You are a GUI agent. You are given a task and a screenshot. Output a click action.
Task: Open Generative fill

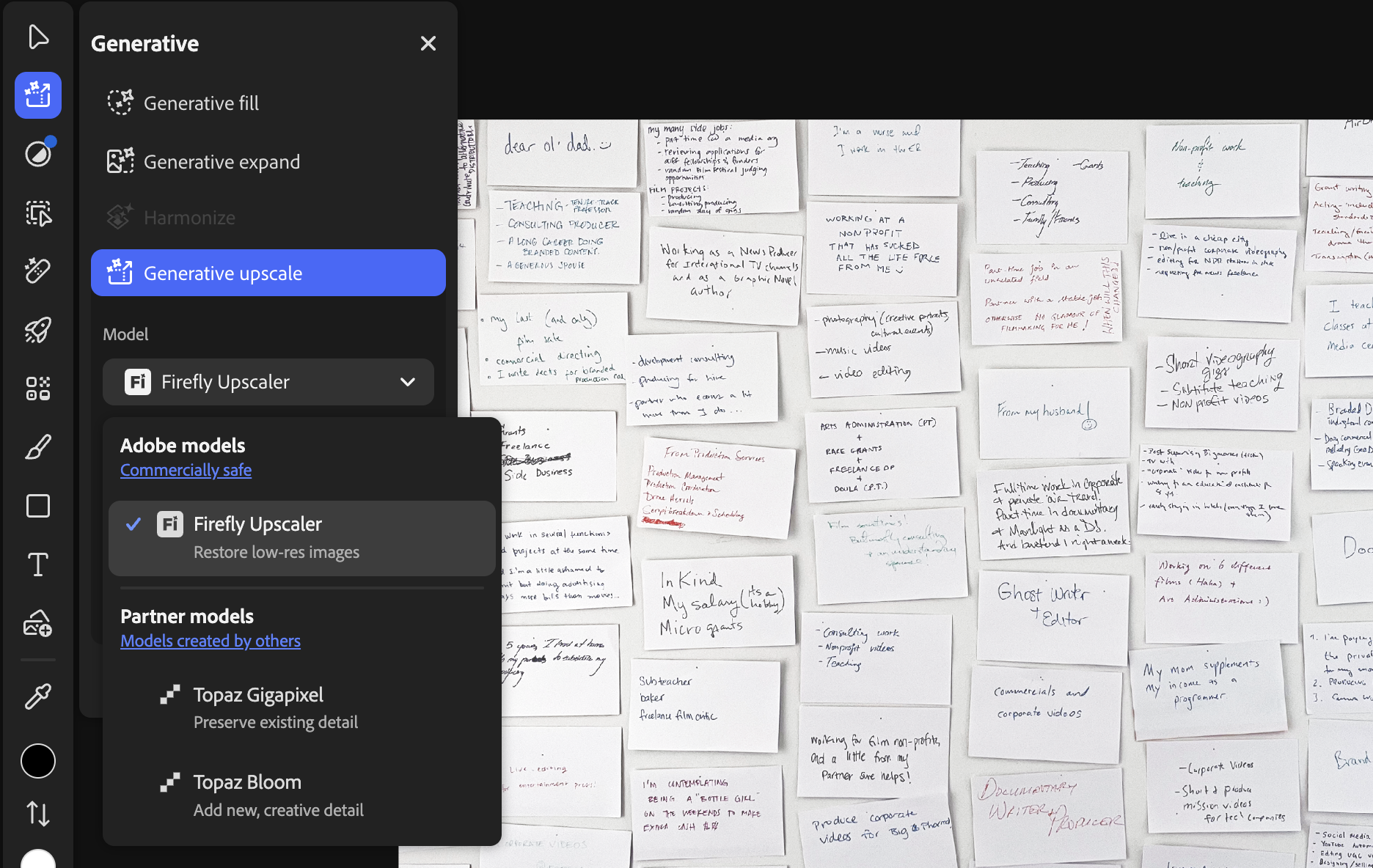pyautogui.click(x=201, y=103)
